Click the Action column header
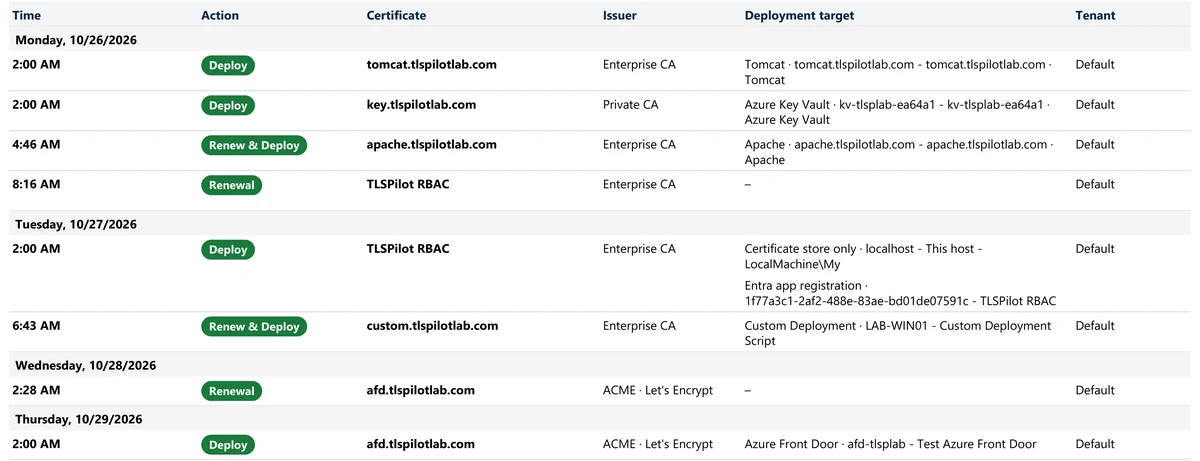This screenshot has height=461, width=1200. point(220,15)
